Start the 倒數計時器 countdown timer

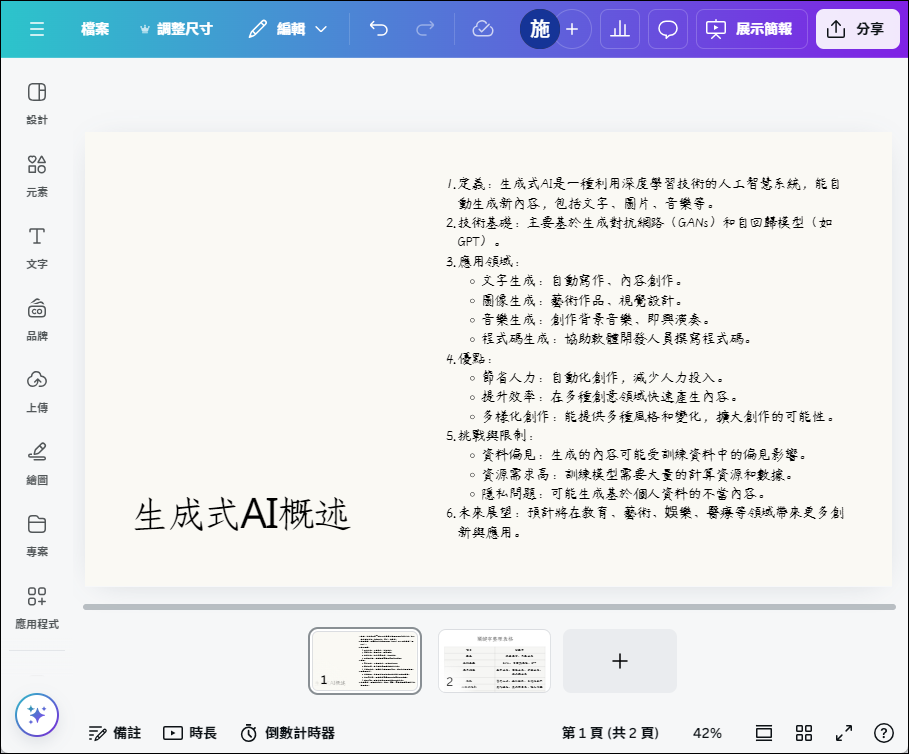[288, 733]
